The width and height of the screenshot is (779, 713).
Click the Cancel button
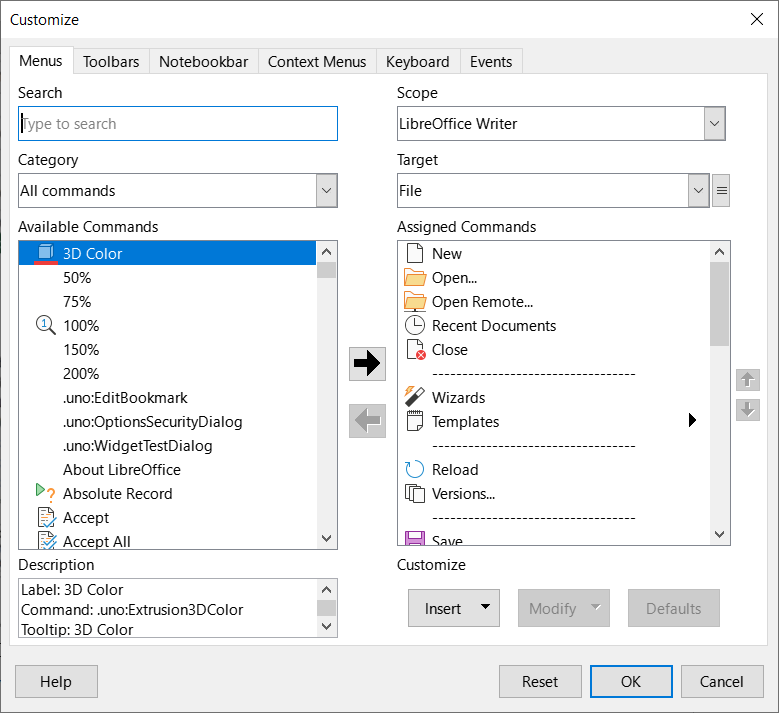722,681
